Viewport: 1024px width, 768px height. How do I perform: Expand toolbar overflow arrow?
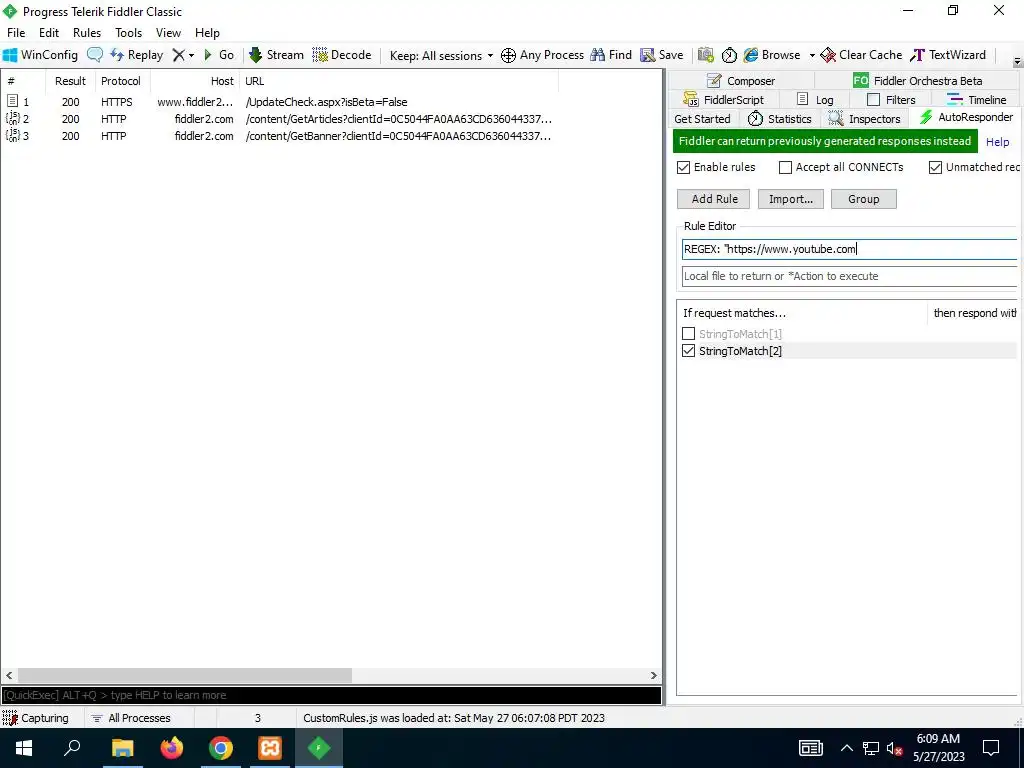[x=1017, y=62]
